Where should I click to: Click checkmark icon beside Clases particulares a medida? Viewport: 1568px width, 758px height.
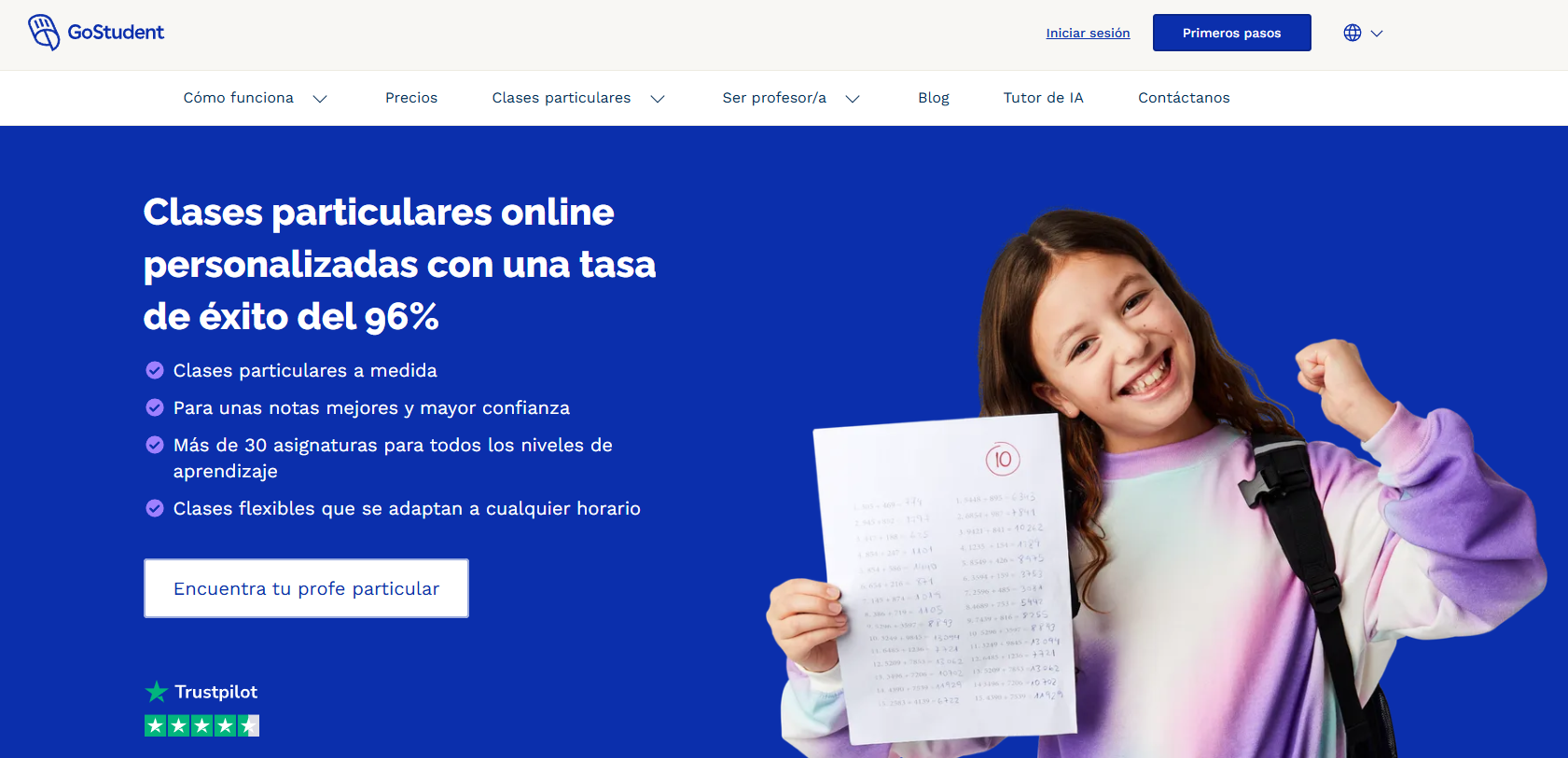[x=155, y=370]
